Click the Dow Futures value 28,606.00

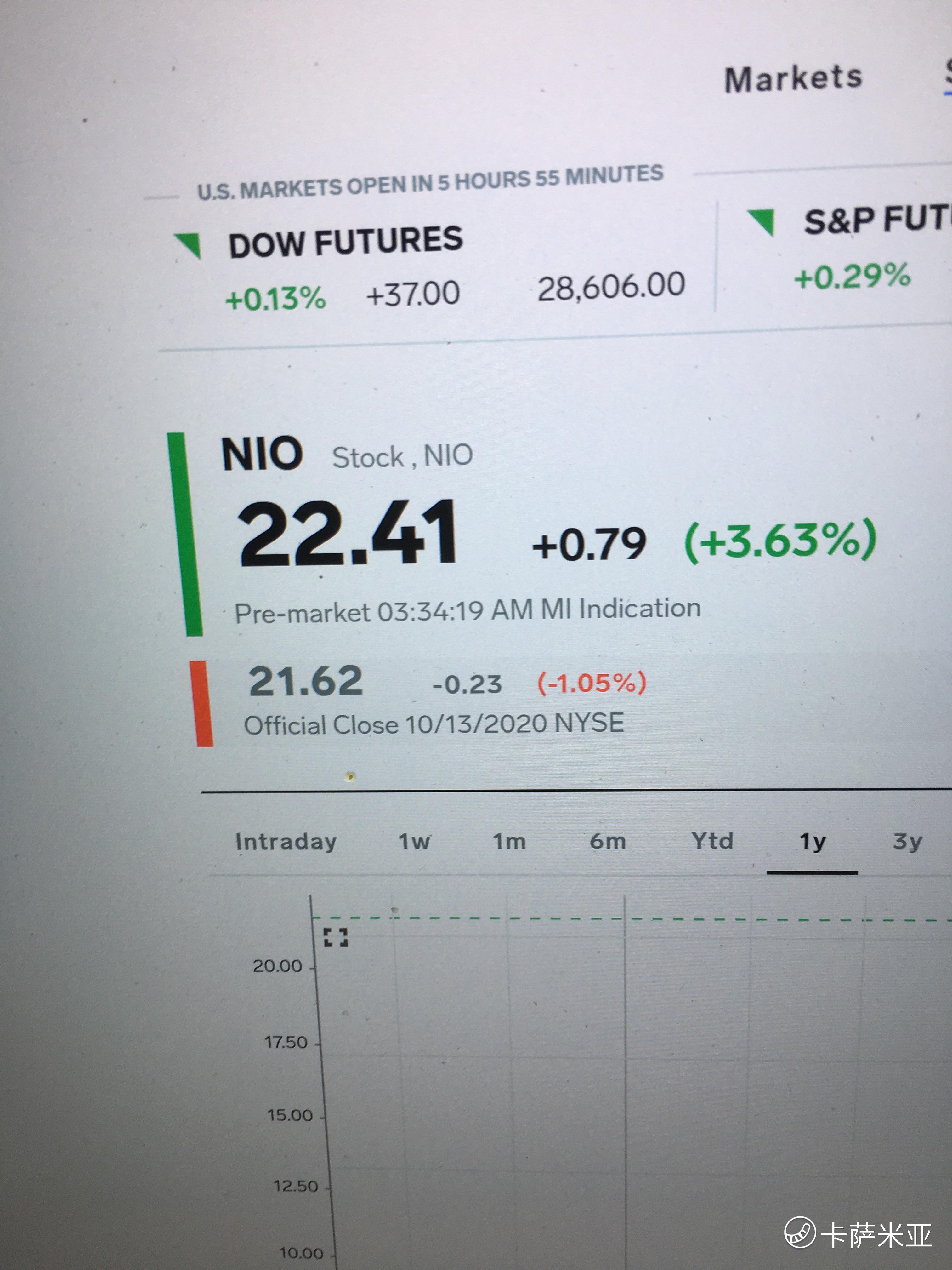[x=611, y=287]
